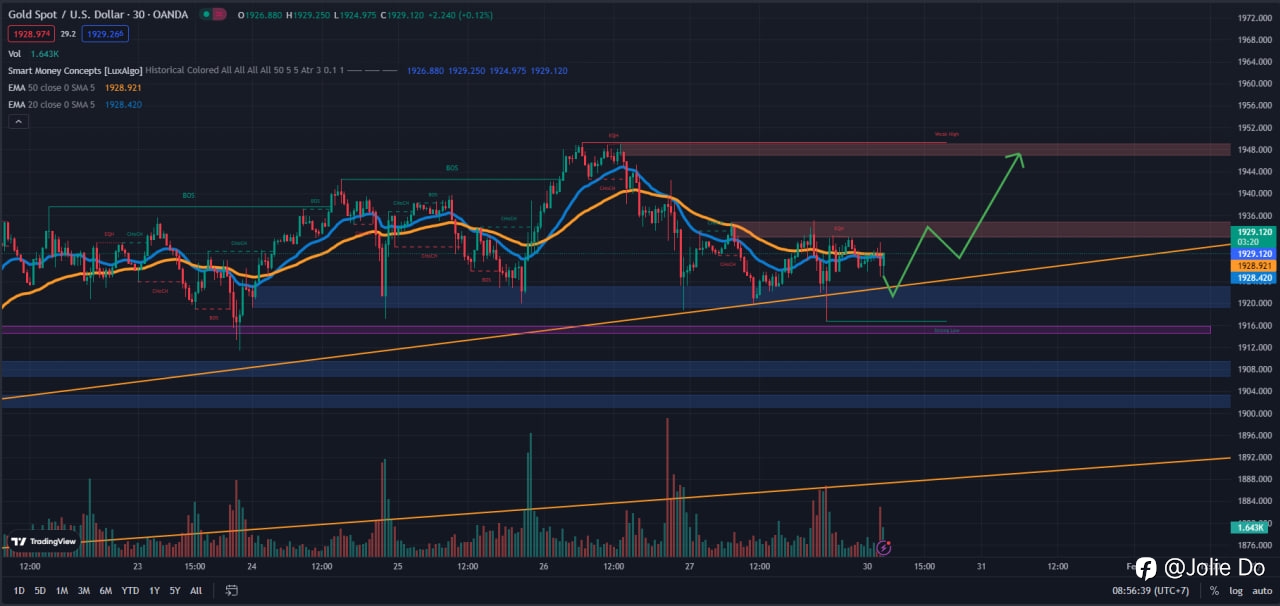Click the red sell price 1928.97 button
The height and width of the screenshot is (606, 1280).
(x=31, y=34)
